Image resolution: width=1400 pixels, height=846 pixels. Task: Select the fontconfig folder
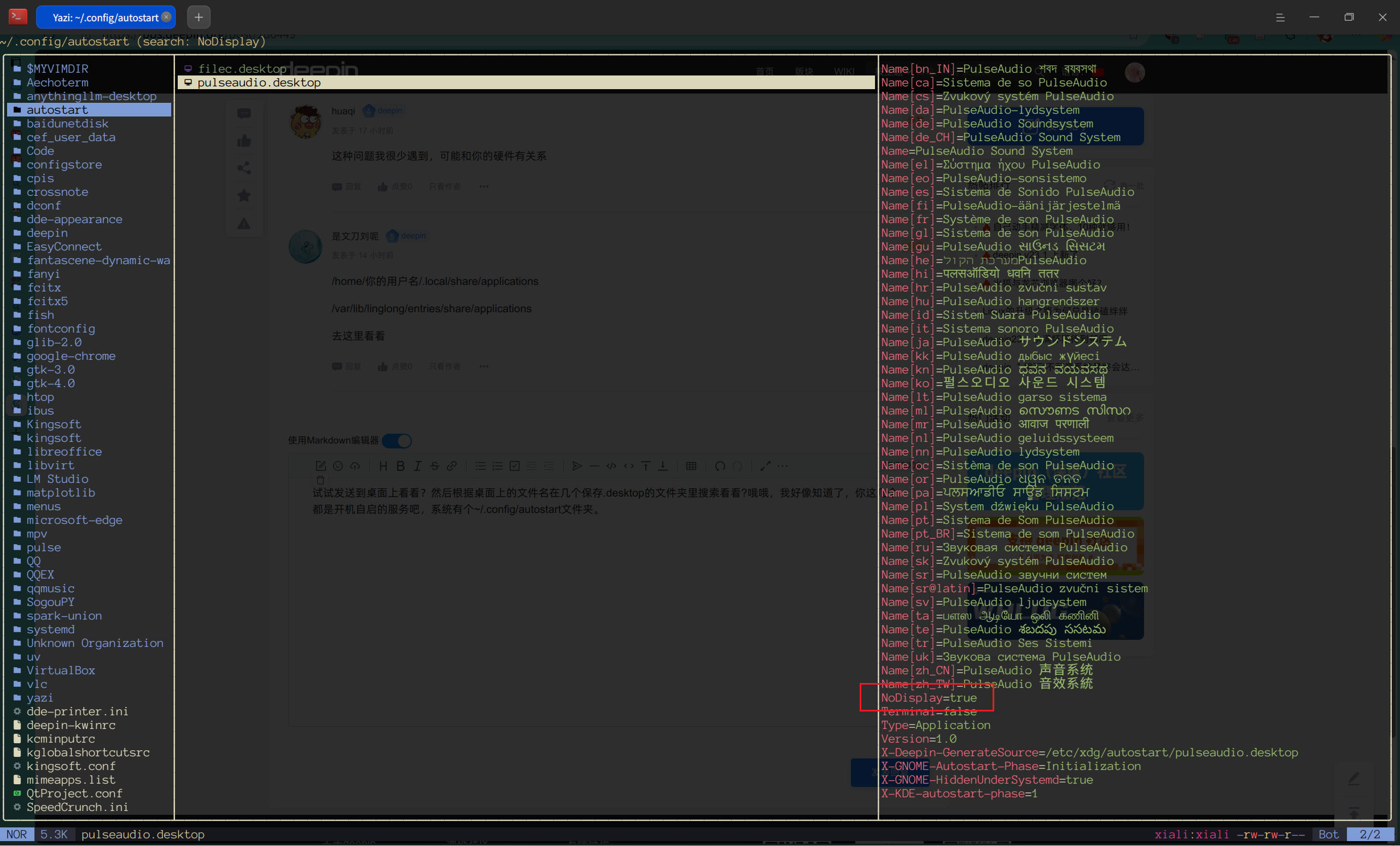(89, 329)
